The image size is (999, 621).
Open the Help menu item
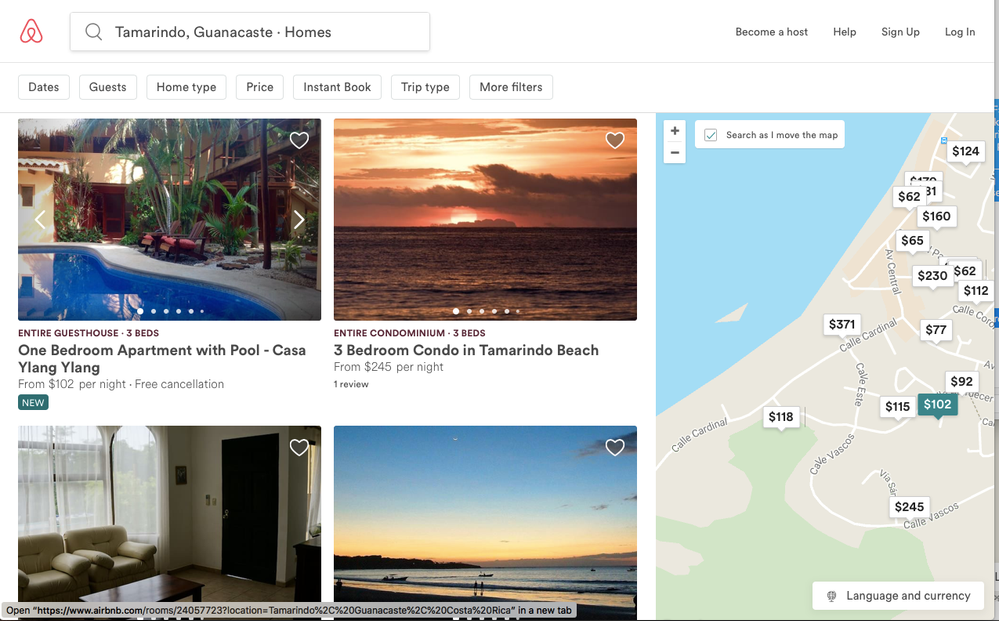(x=844, y=32)
